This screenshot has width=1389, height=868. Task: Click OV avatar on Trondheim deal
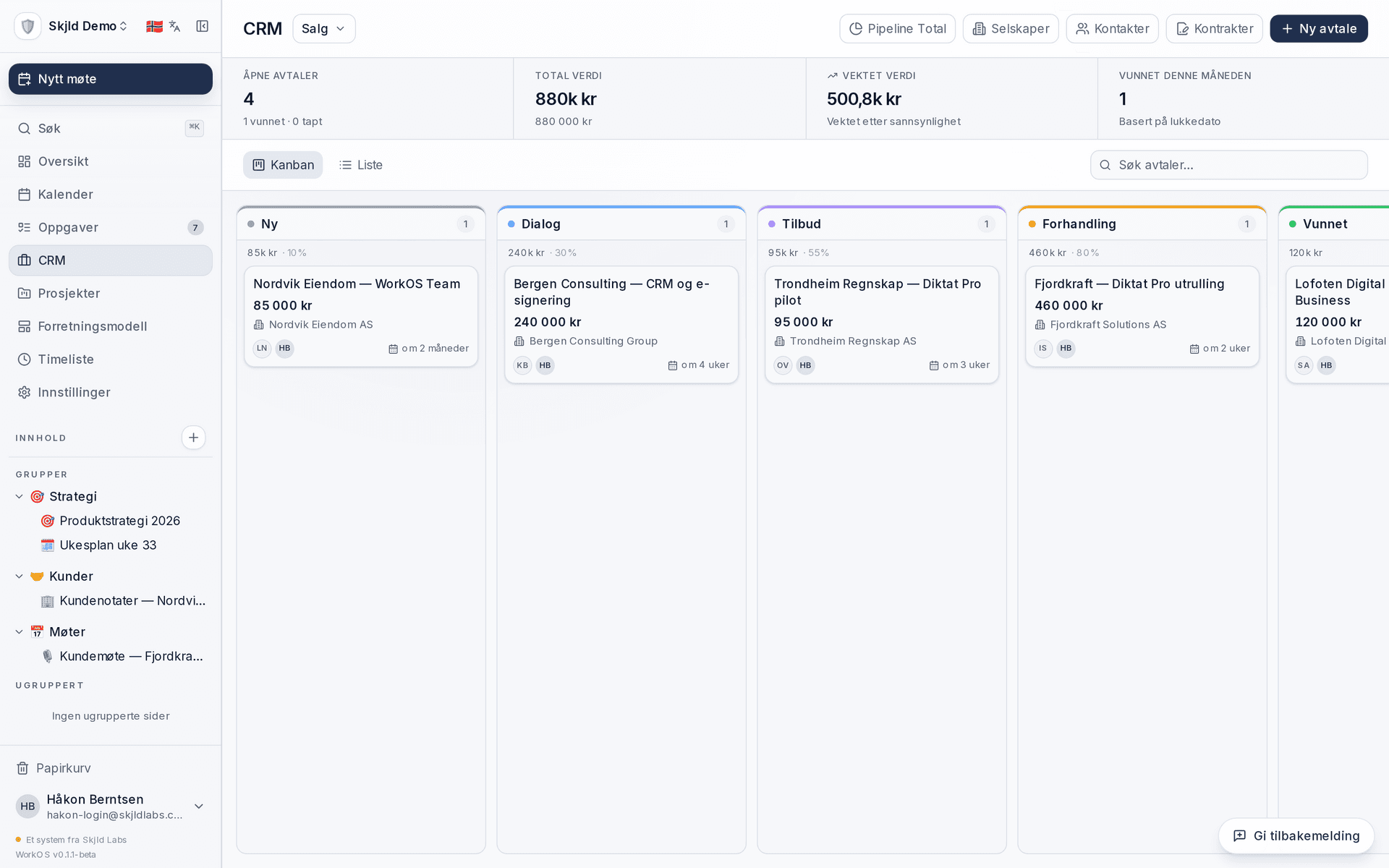[783, 365]
